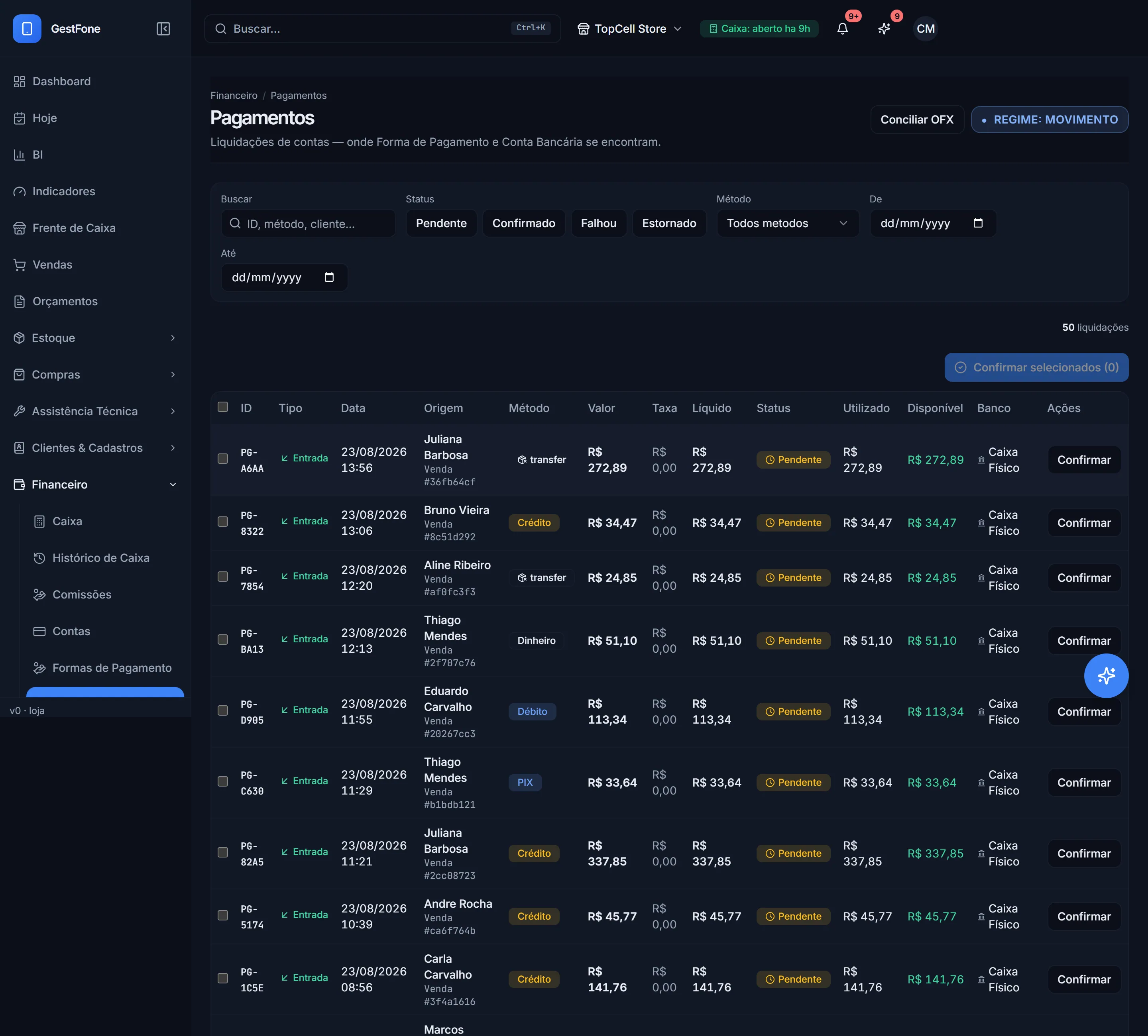Click the Conciliar OFX button
The width and height of the screenshot is (1148, 1036).
coord(917,120)
